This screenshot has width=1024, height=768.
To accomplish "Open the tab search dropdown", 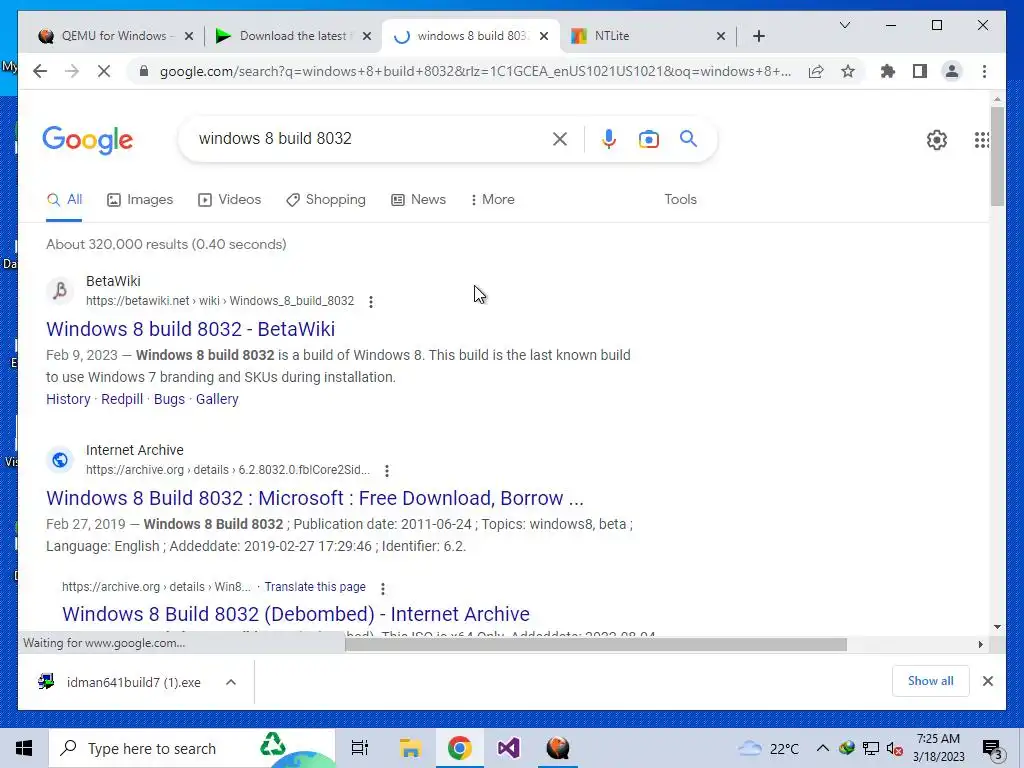I will (844, 25).
